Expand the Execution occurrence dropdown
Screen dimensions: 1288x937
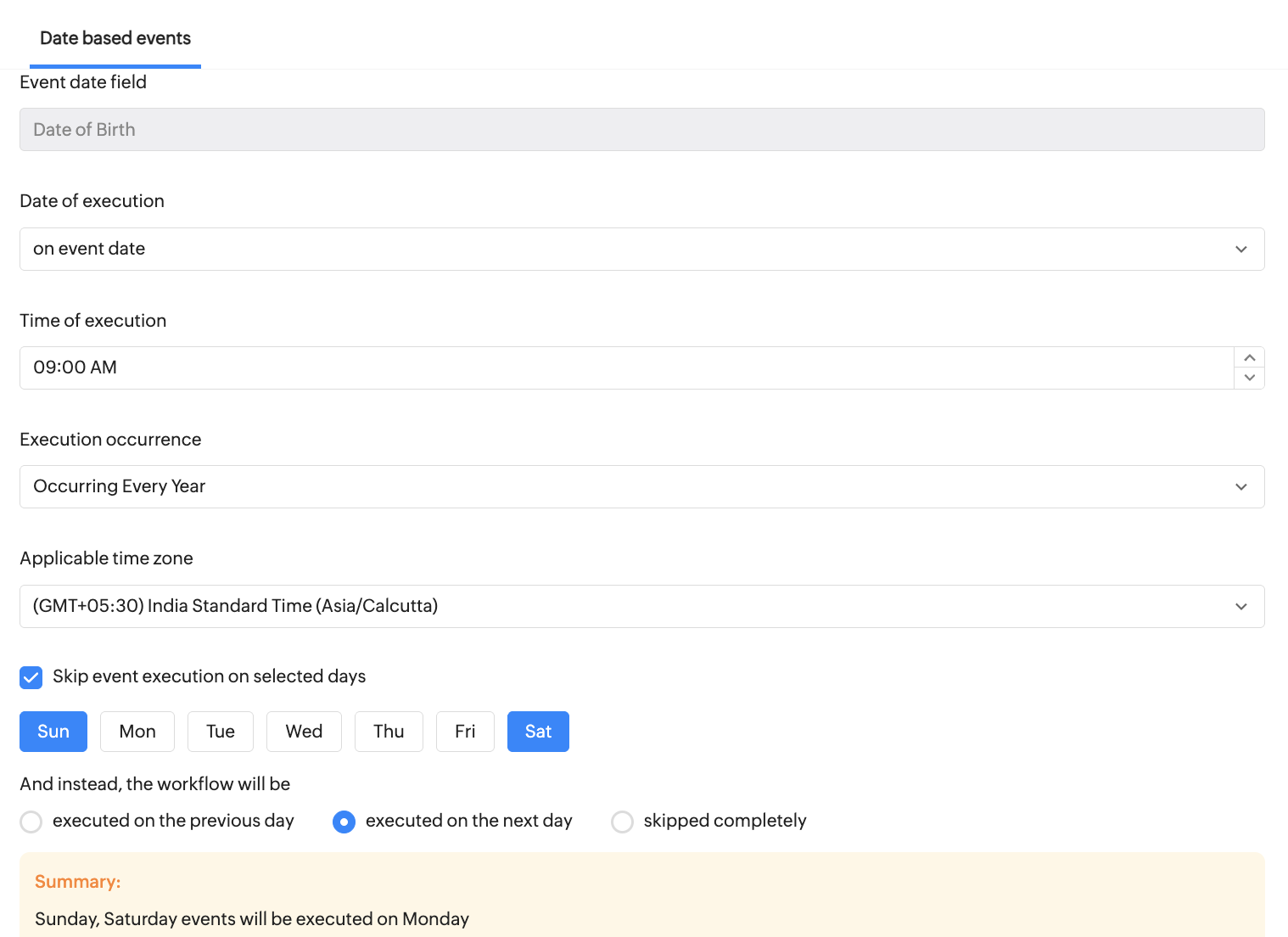coord(641,486)
